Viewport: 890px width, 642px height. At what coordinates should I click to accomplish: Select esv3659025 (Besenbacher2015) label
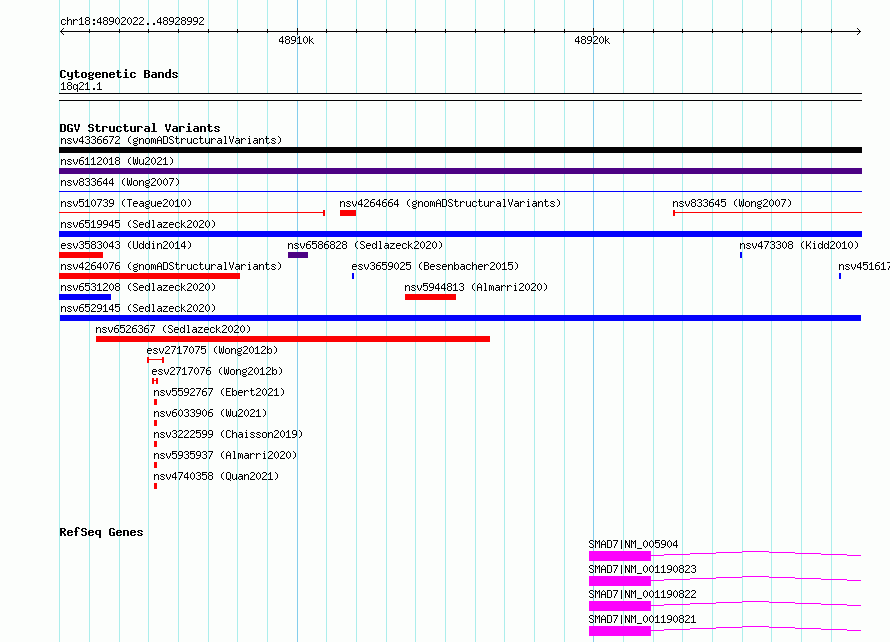coord(435,266)
